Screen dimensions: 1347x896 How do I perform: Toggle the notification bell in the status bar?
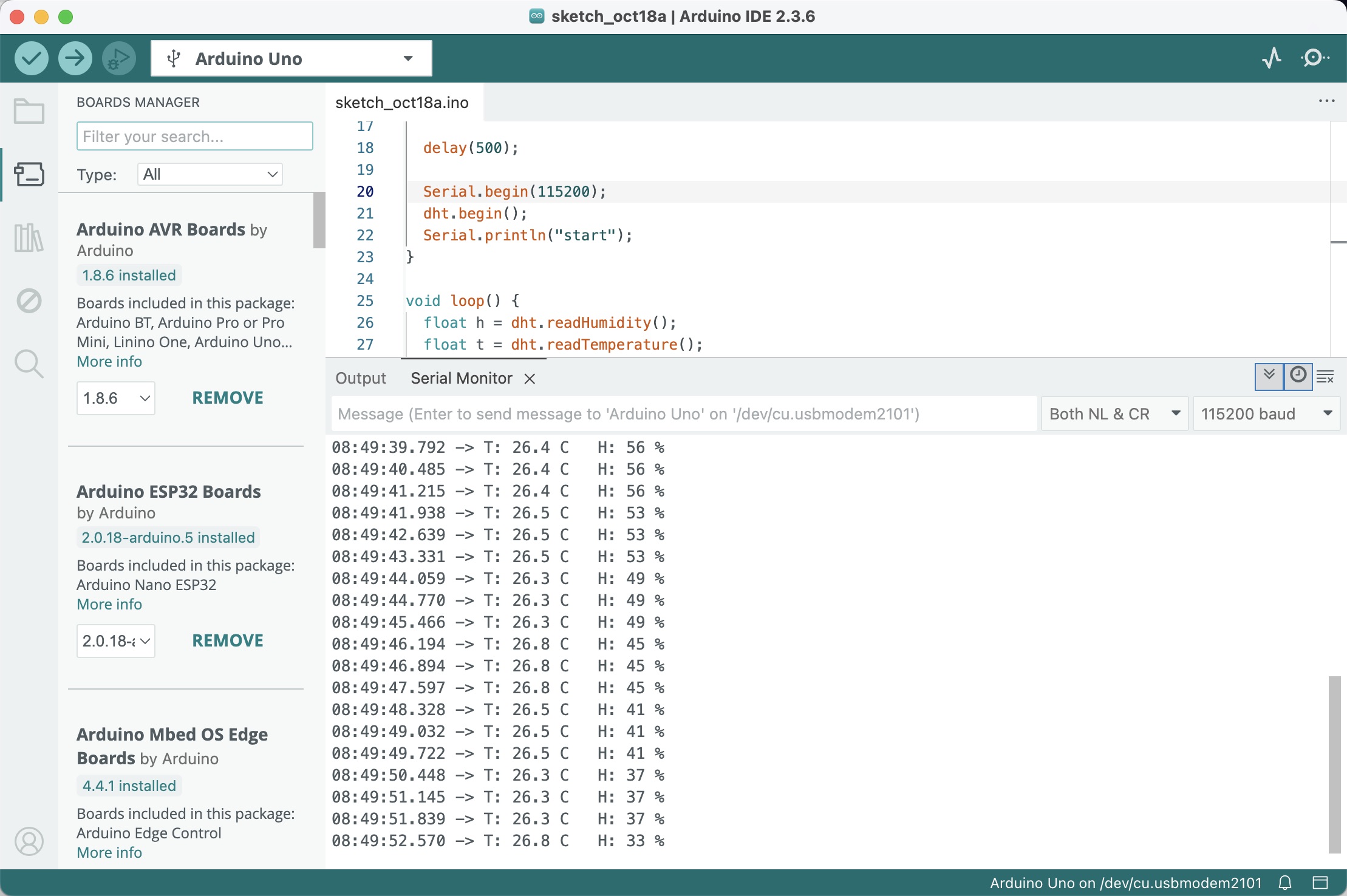1284,883
